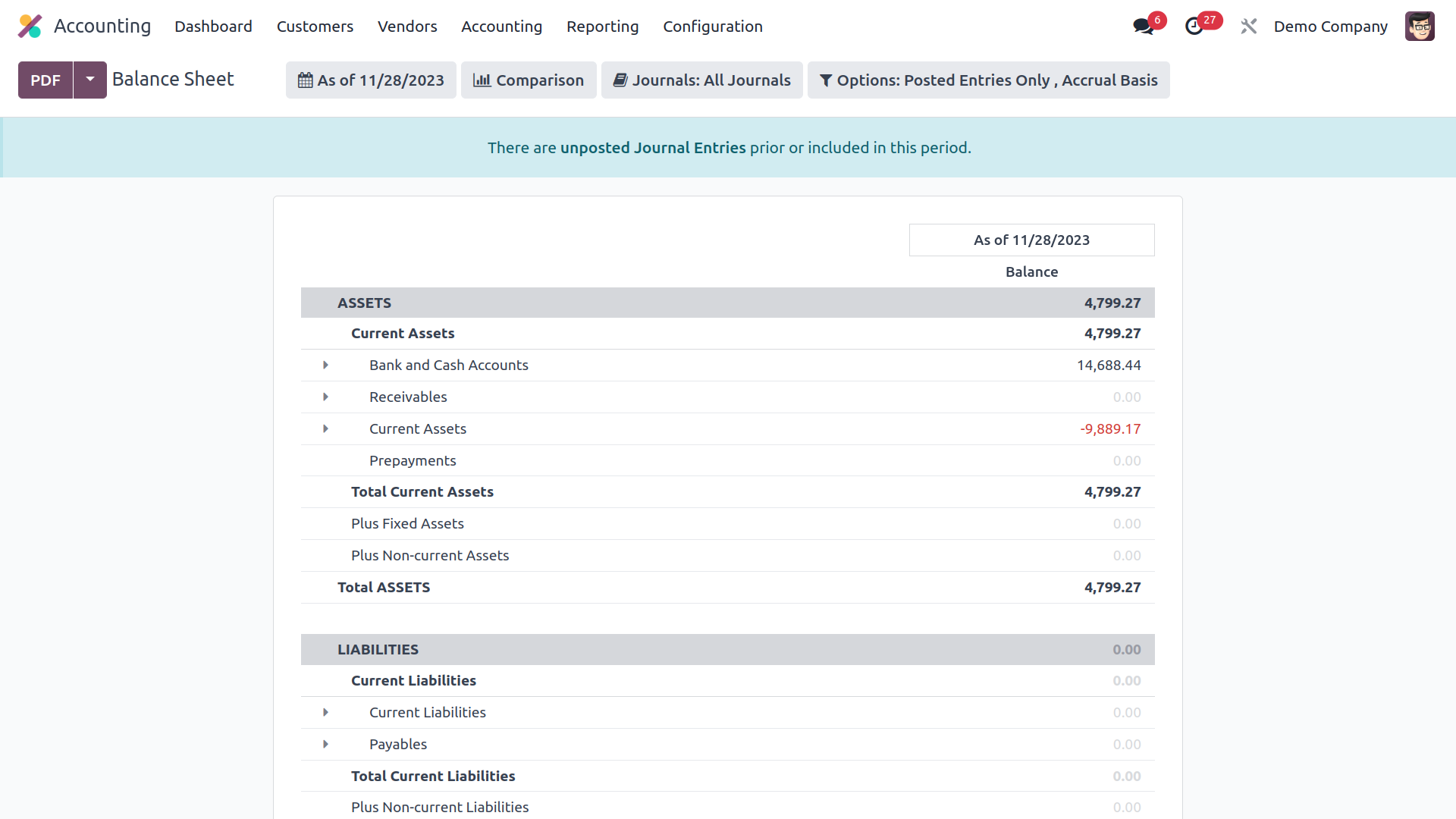Open the discuss messages chat icon

(1142, 27)
